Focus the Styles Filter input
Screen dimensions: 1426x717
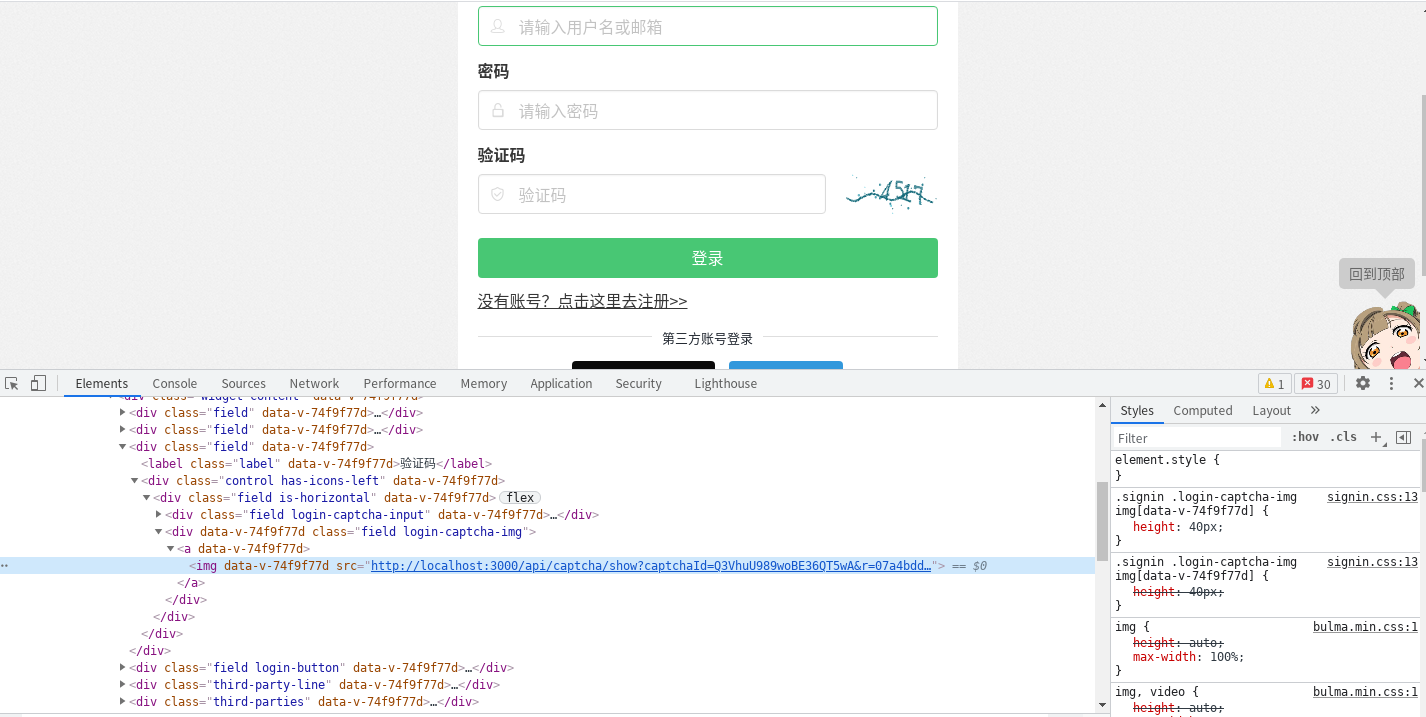(x=1197, y=438)
